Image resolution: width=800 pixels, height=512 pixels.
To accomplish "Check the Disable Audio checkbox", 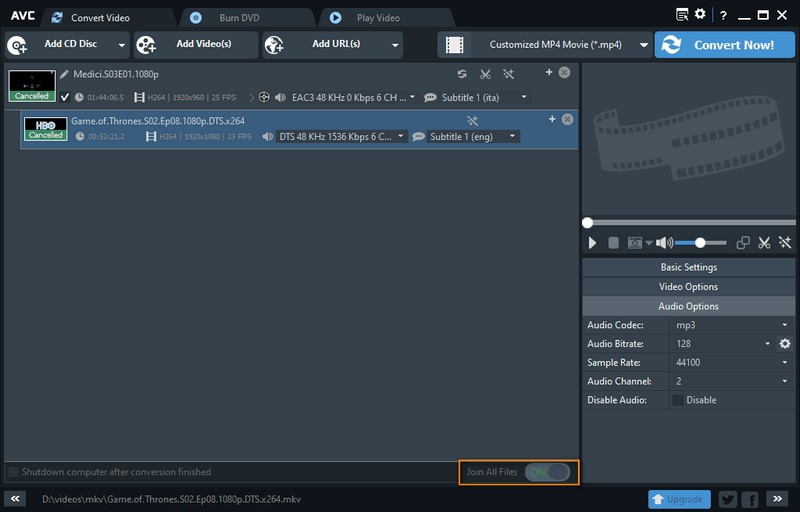I will click(x=678, y=400).
